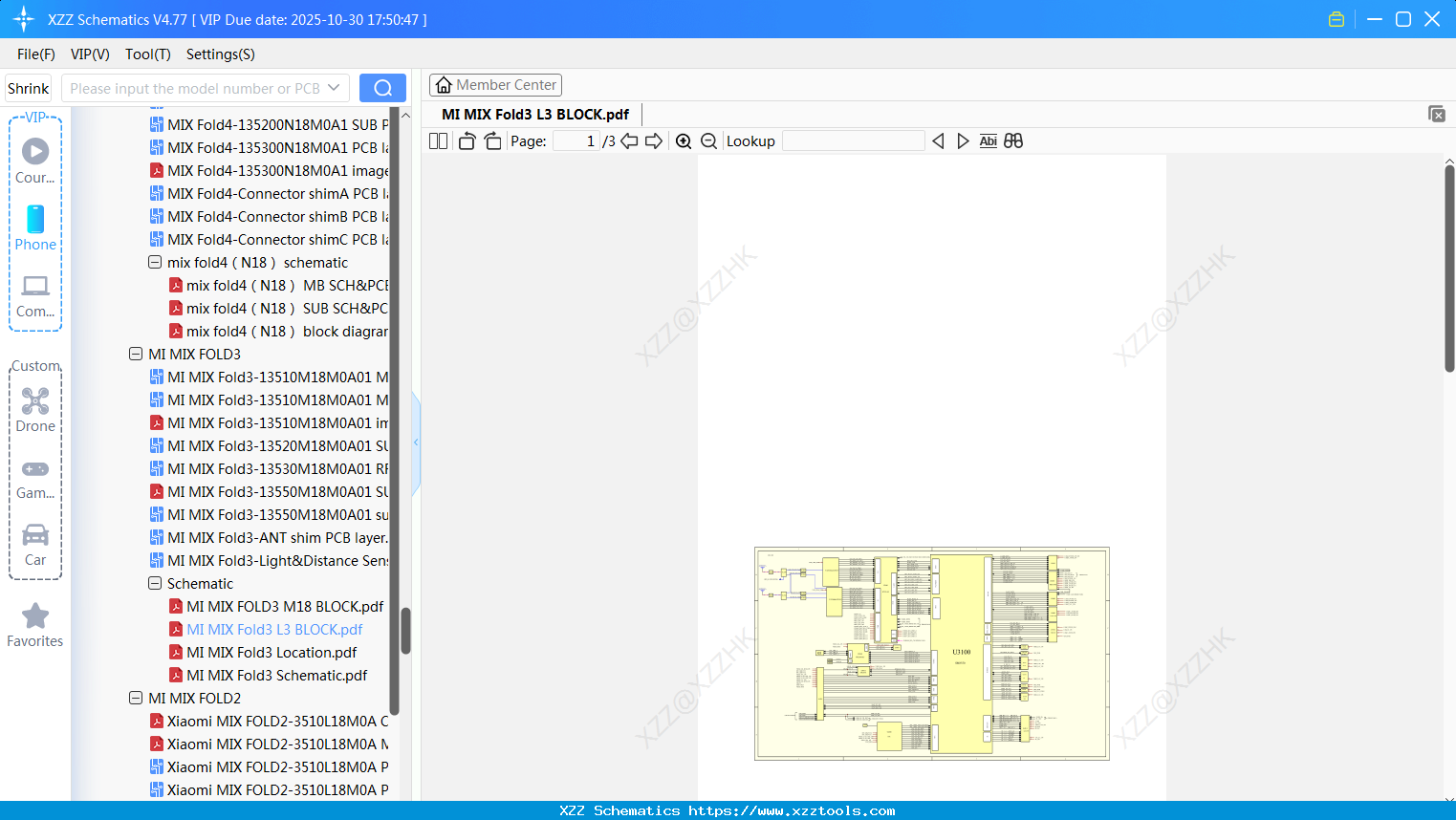Click the Lookup text field

point(854,140)
